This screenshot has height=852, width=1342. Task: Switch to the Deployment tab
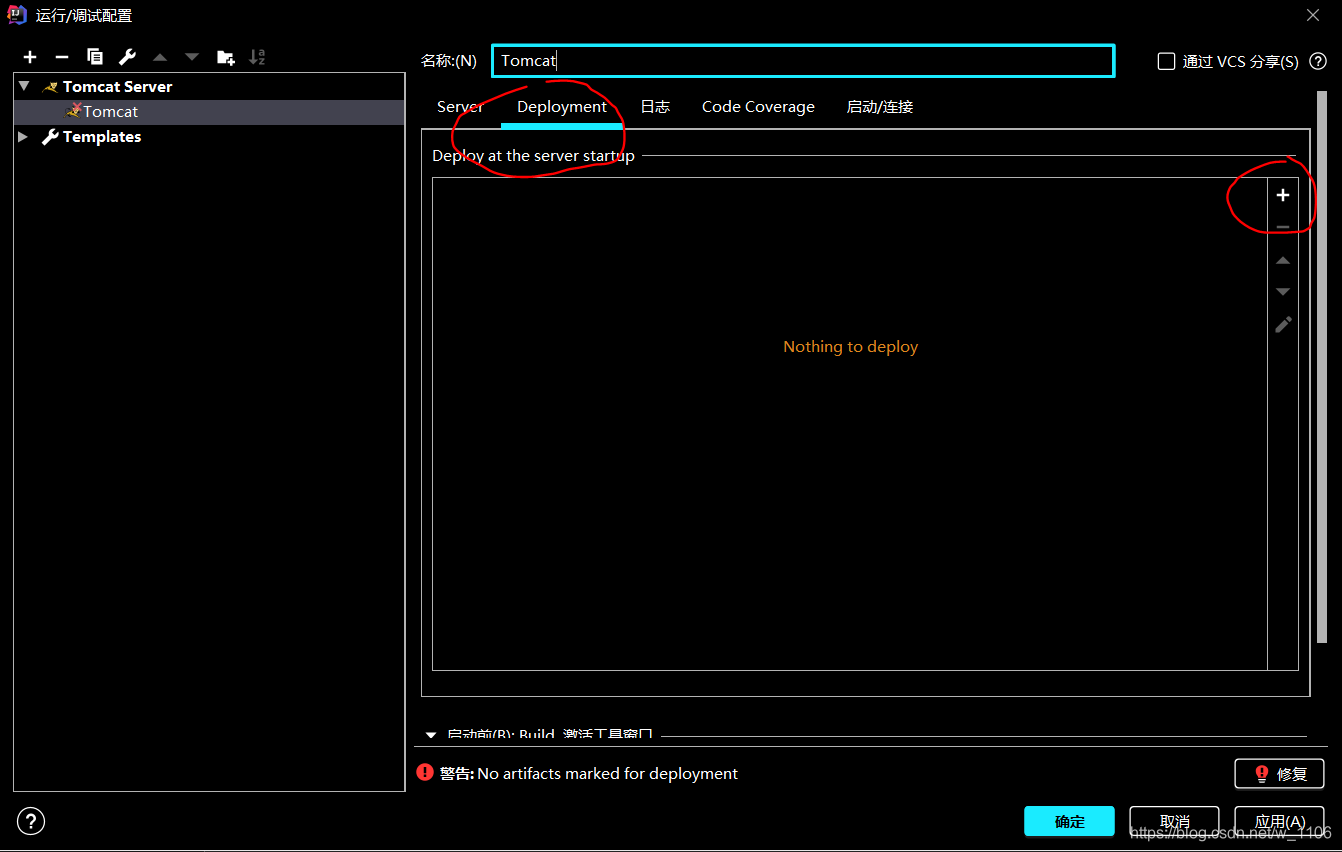click(562, 106)
